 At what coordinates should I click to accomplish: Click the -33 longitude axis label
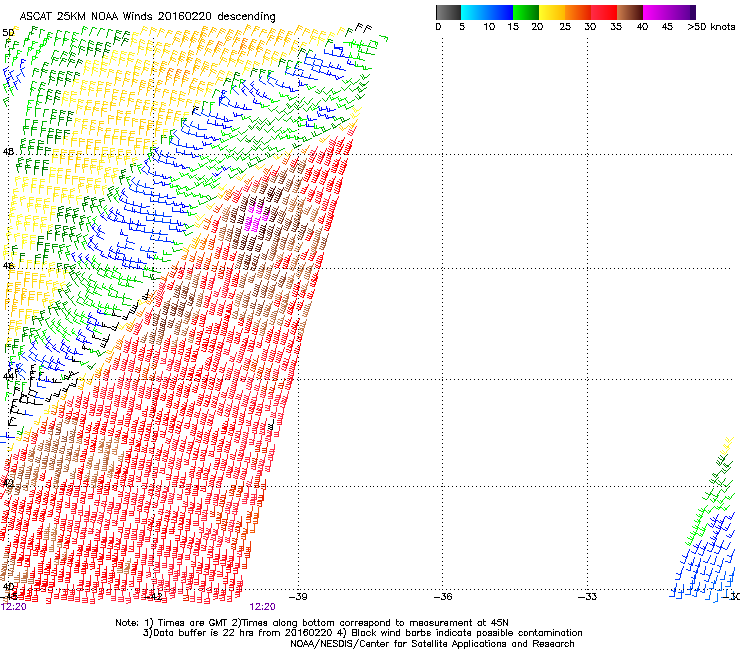pyautogui.click(x=588, y=597)
